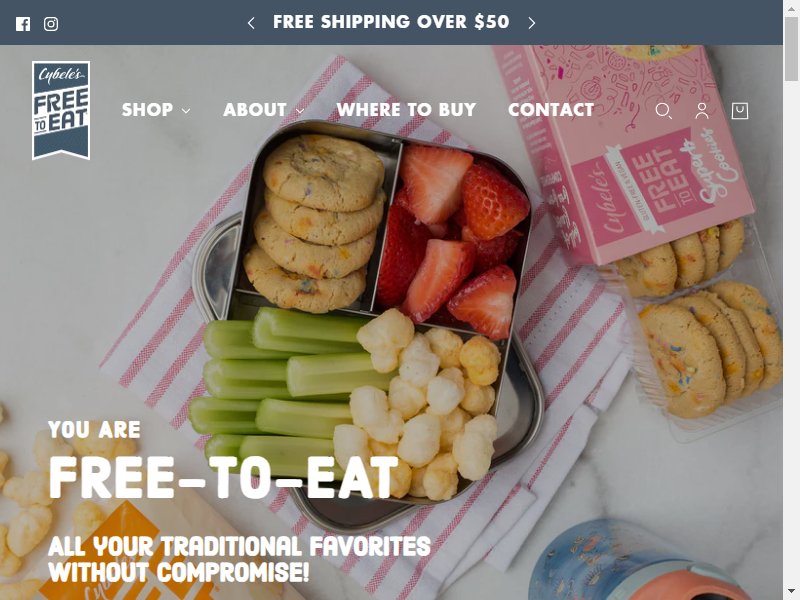Screen dimensions: 800x600
Task: Click the Free Shipping Over $50 banner text
Action: [x=391, y=22]
